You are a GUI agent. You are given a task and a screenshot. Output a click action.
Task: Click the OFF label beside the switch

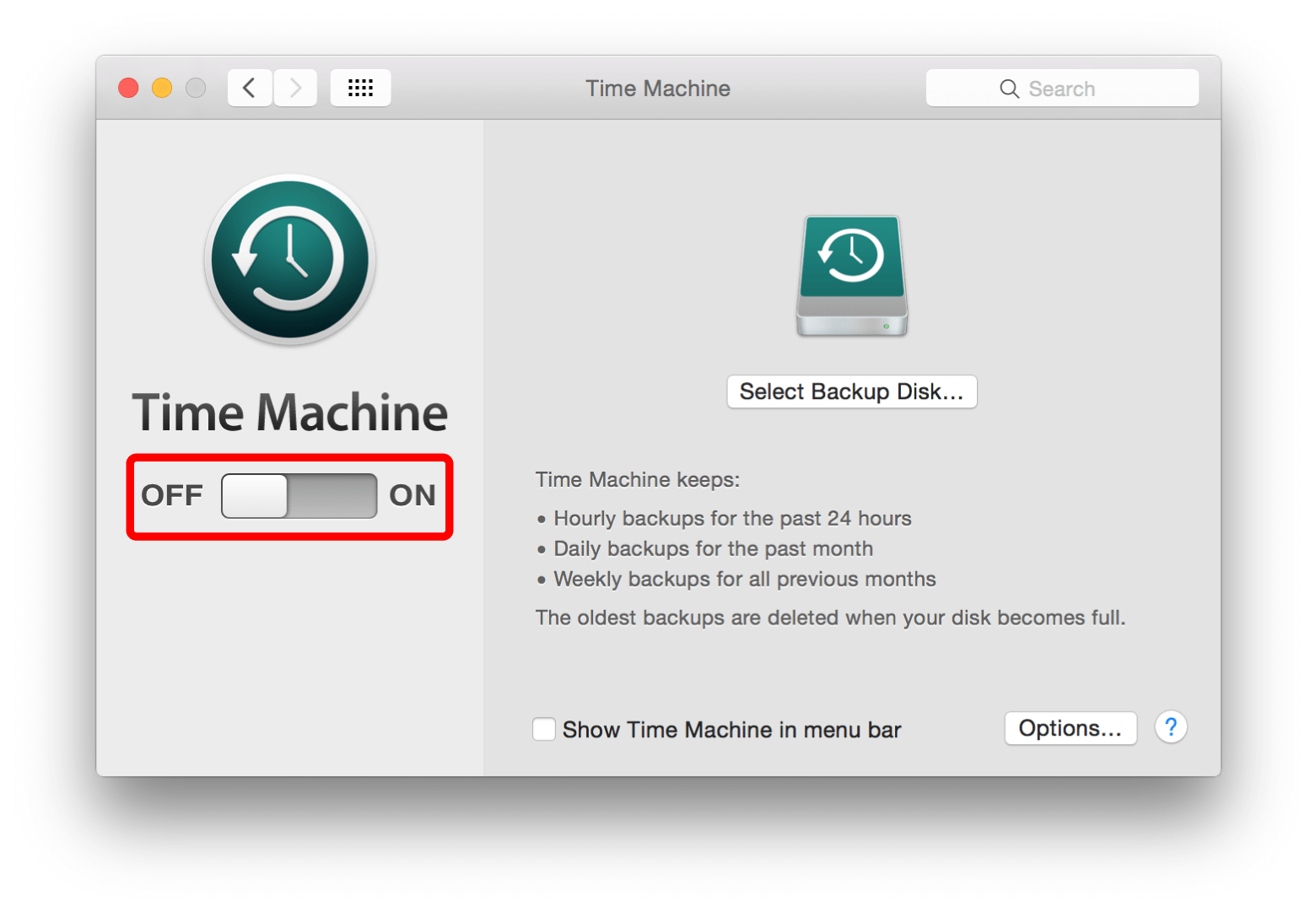(x=172, y=495)
